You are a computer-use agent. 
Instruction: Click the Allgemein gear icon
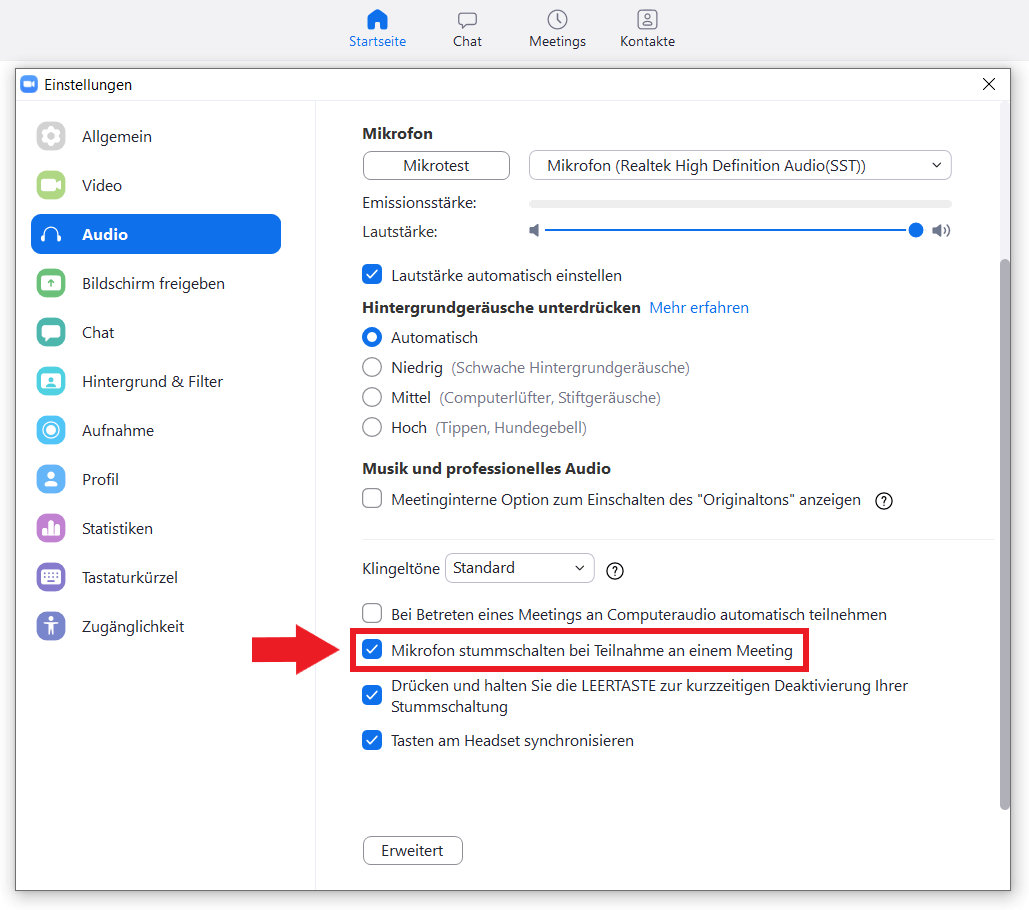[51, 136]
